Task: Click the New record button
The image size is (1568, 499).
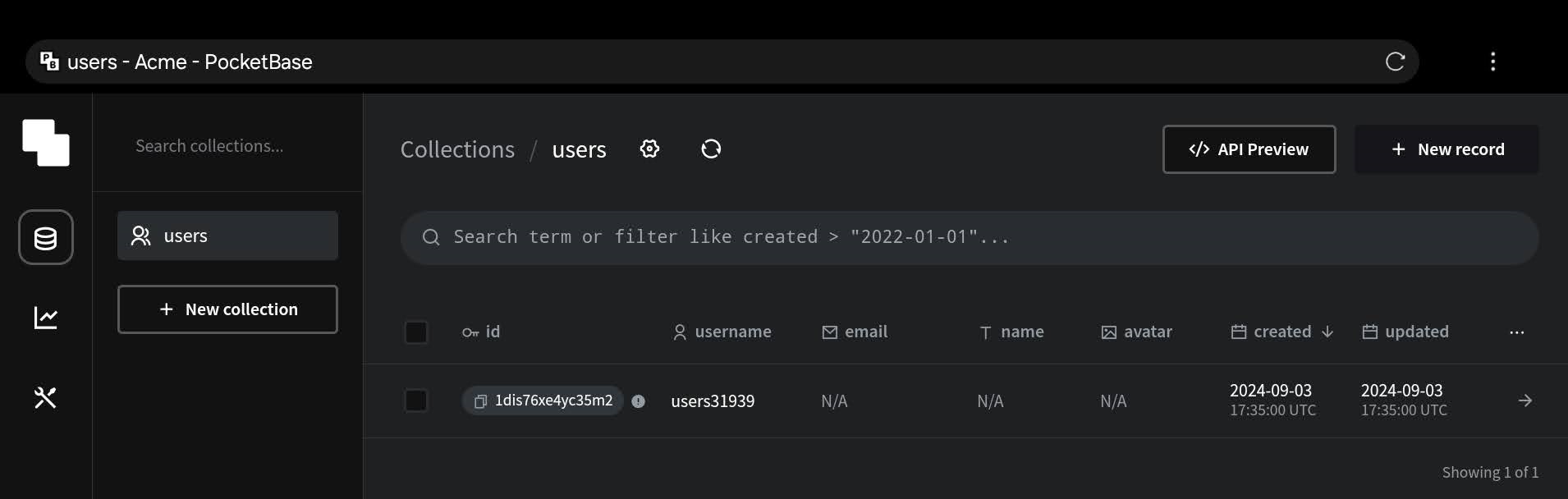Action: pos(1447,149)
